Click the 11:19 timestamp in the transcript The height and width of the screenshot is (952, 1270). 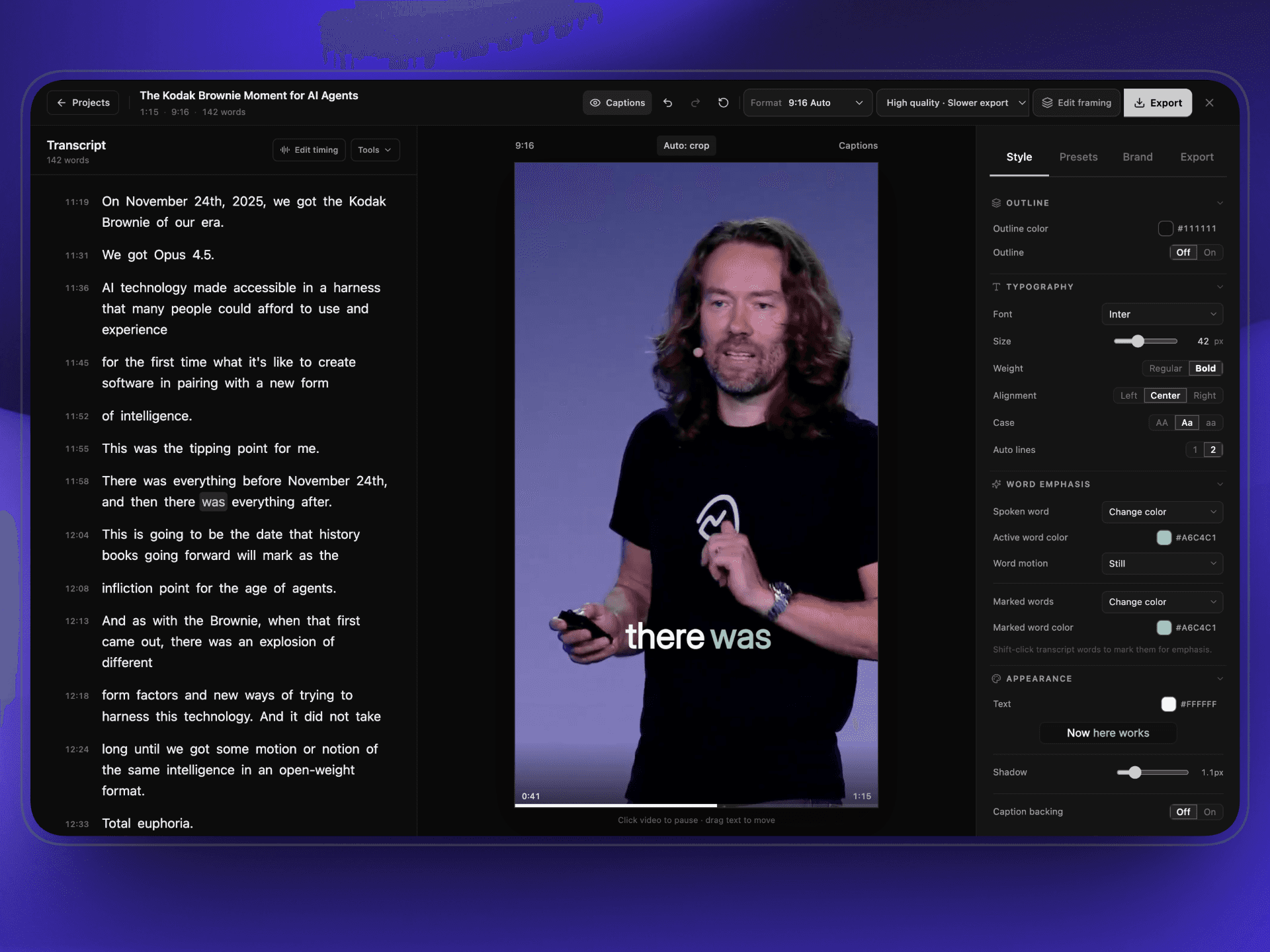click(77, 202)
